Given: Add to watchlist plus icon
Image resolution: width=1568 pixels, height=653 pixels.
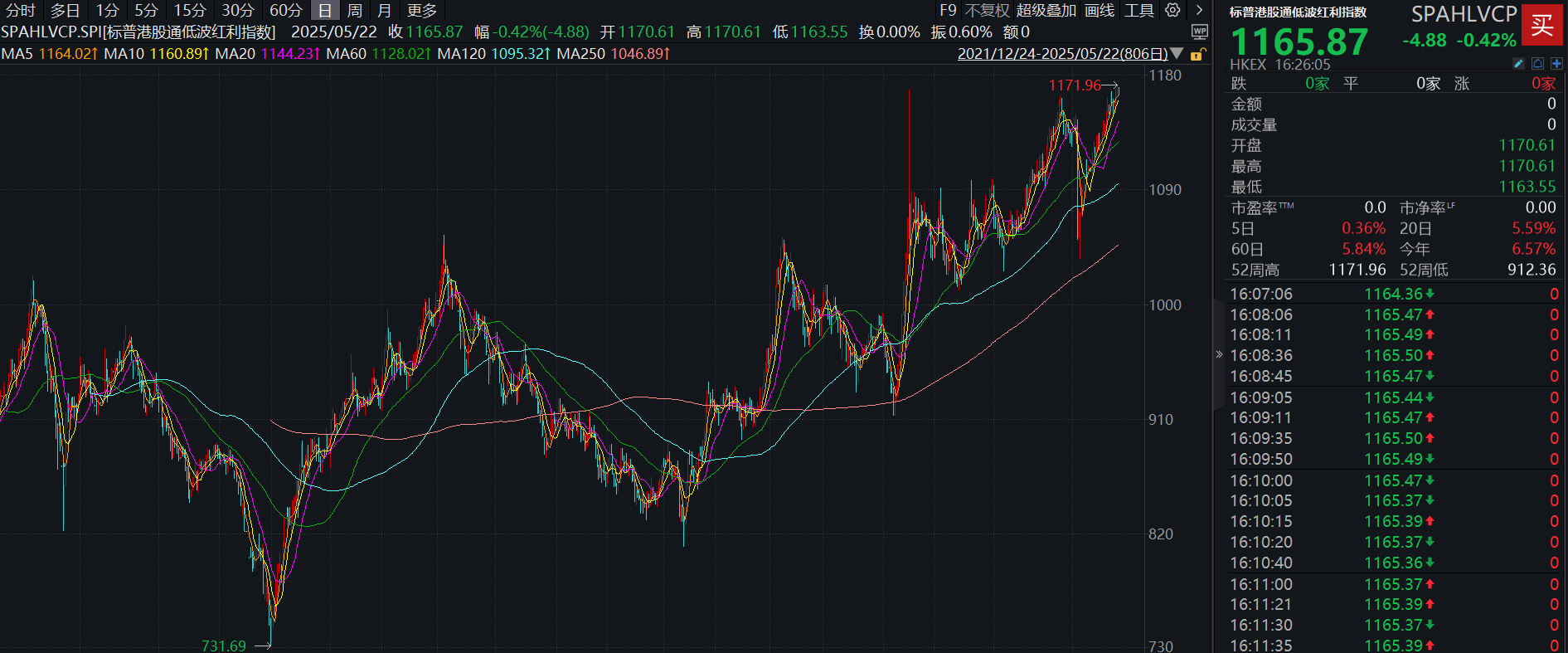Looking at the screenshot, I should coord(1556,63).
